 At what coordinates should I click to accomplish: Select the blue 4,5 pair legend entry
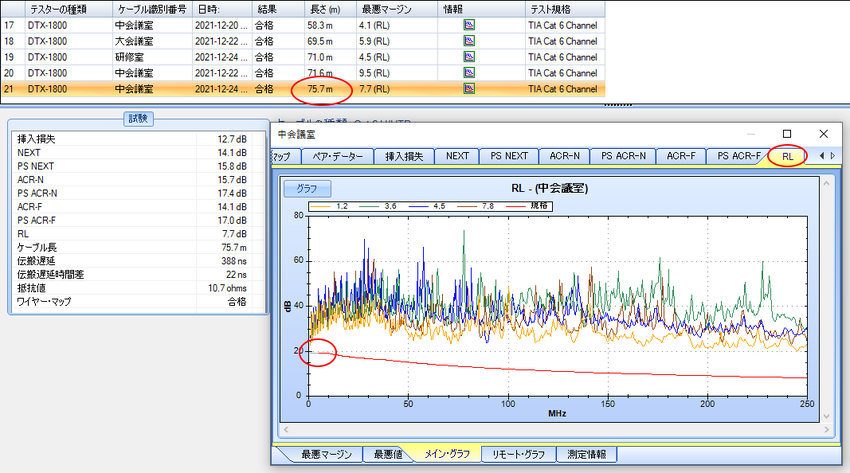coord(427,206)
